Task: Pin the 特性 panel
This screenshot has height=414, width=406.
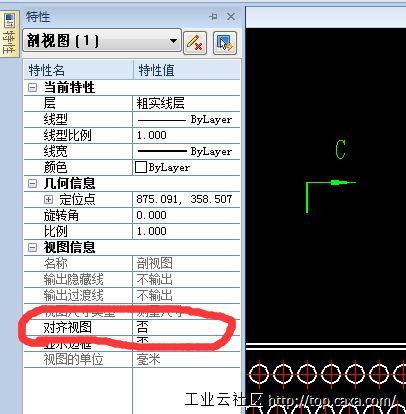Action: coord(213,16)
